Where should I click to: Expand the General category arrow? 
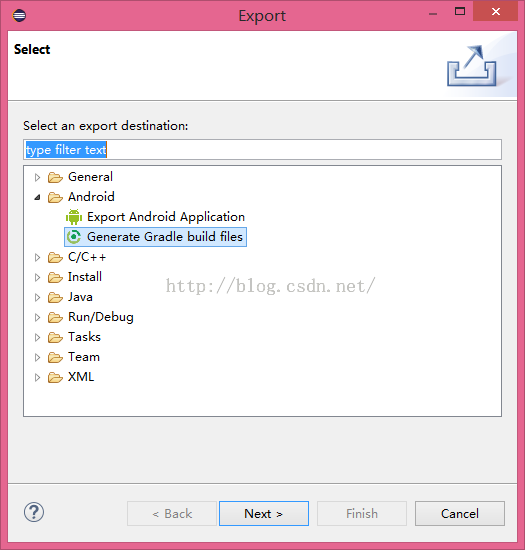tap(37, 177)
